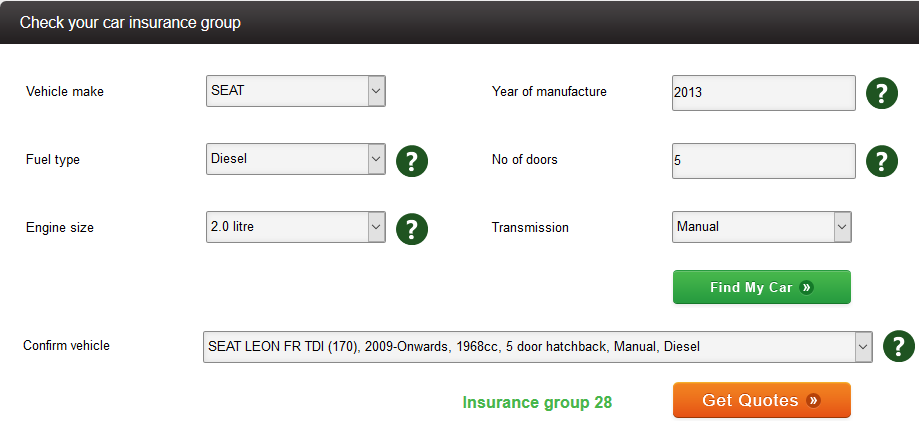The width and height of the screenshot is (919, 429).
Task: Open the Transmission Manual dropdown
Action: pos(761,227)
